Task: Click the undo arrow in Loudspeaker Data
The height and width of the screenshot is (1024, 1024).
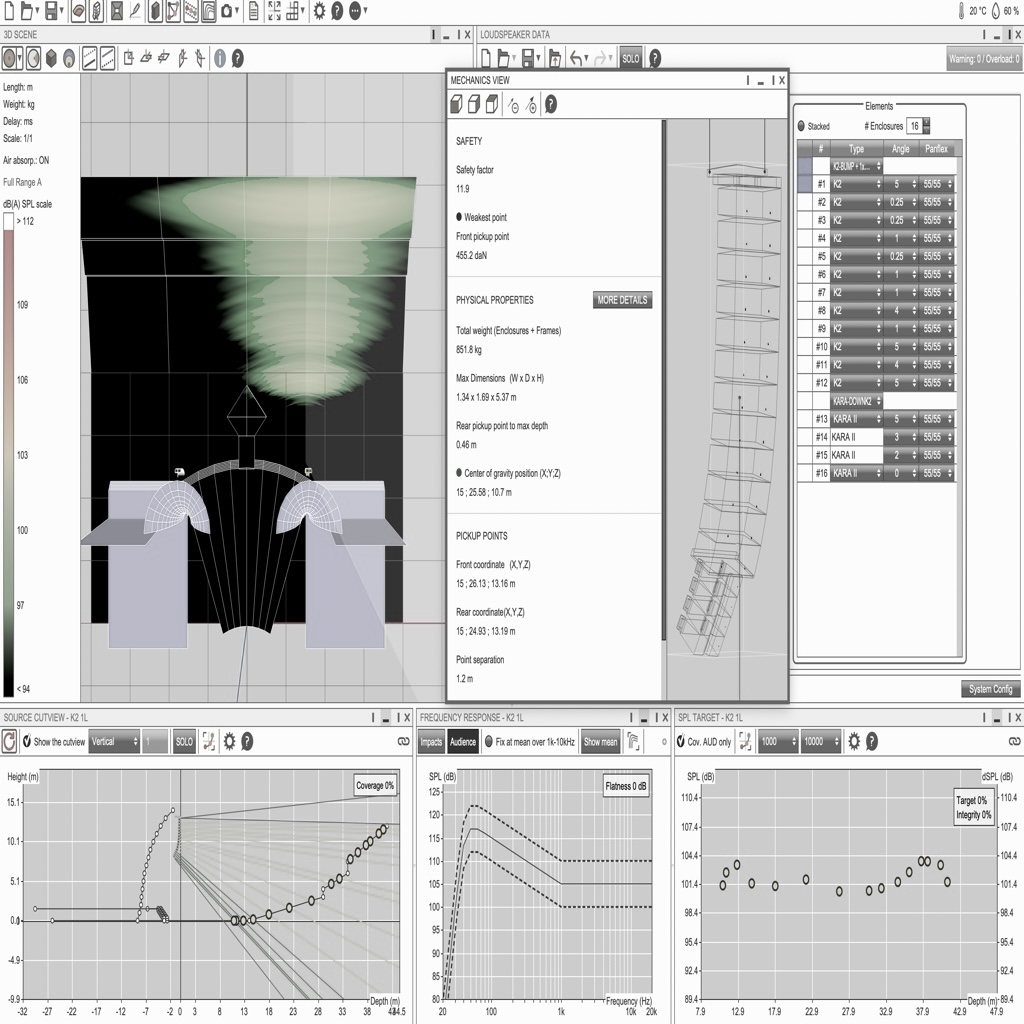Action: coord(577,58)
